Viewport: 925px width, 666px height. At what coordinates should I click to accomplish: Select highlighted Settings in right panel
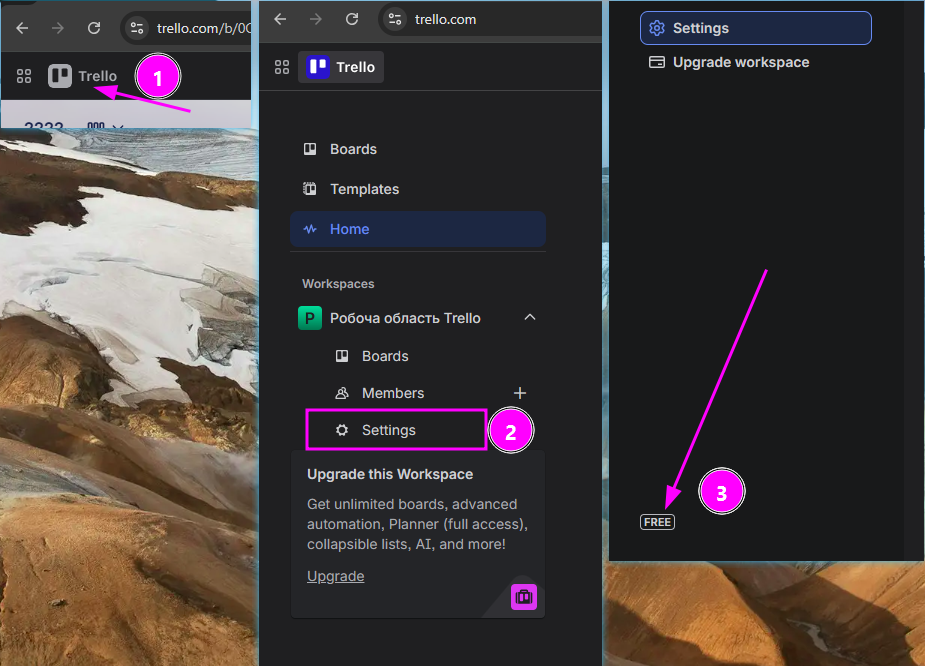point(755,28)
